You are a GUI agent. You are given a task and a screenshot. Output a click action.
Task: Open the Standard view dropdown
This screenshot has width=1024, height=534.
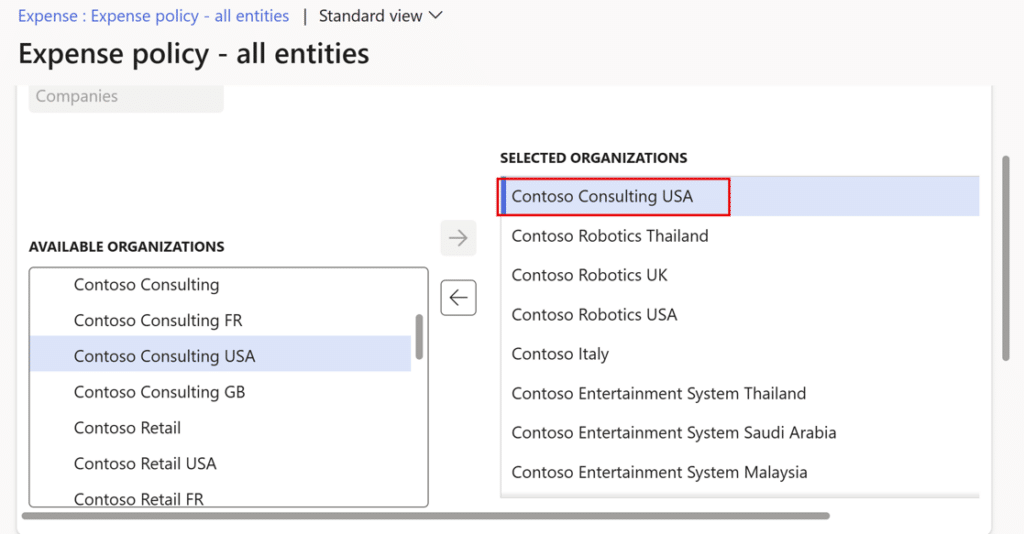click(x=380, y=16)
